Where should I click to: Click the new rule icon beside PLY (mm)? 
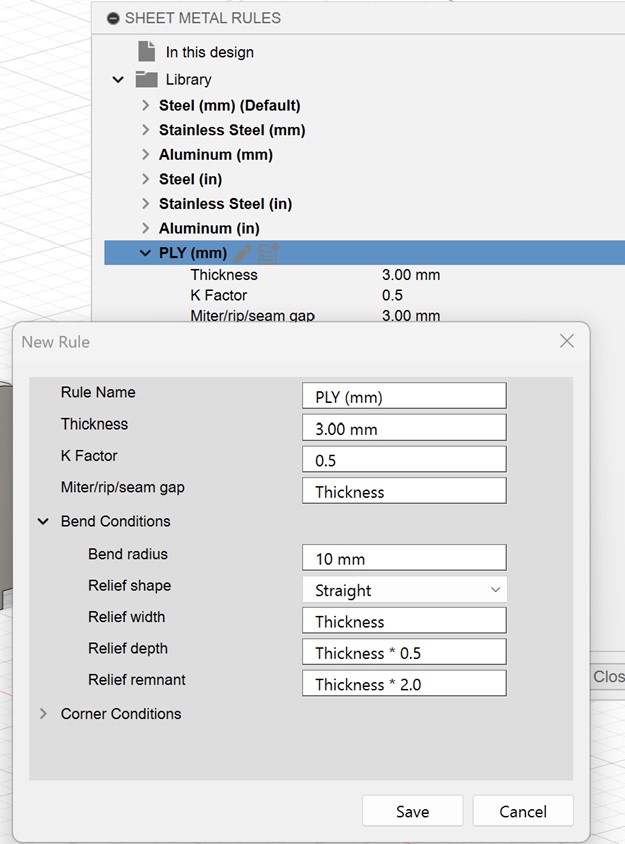click(267, 253)
